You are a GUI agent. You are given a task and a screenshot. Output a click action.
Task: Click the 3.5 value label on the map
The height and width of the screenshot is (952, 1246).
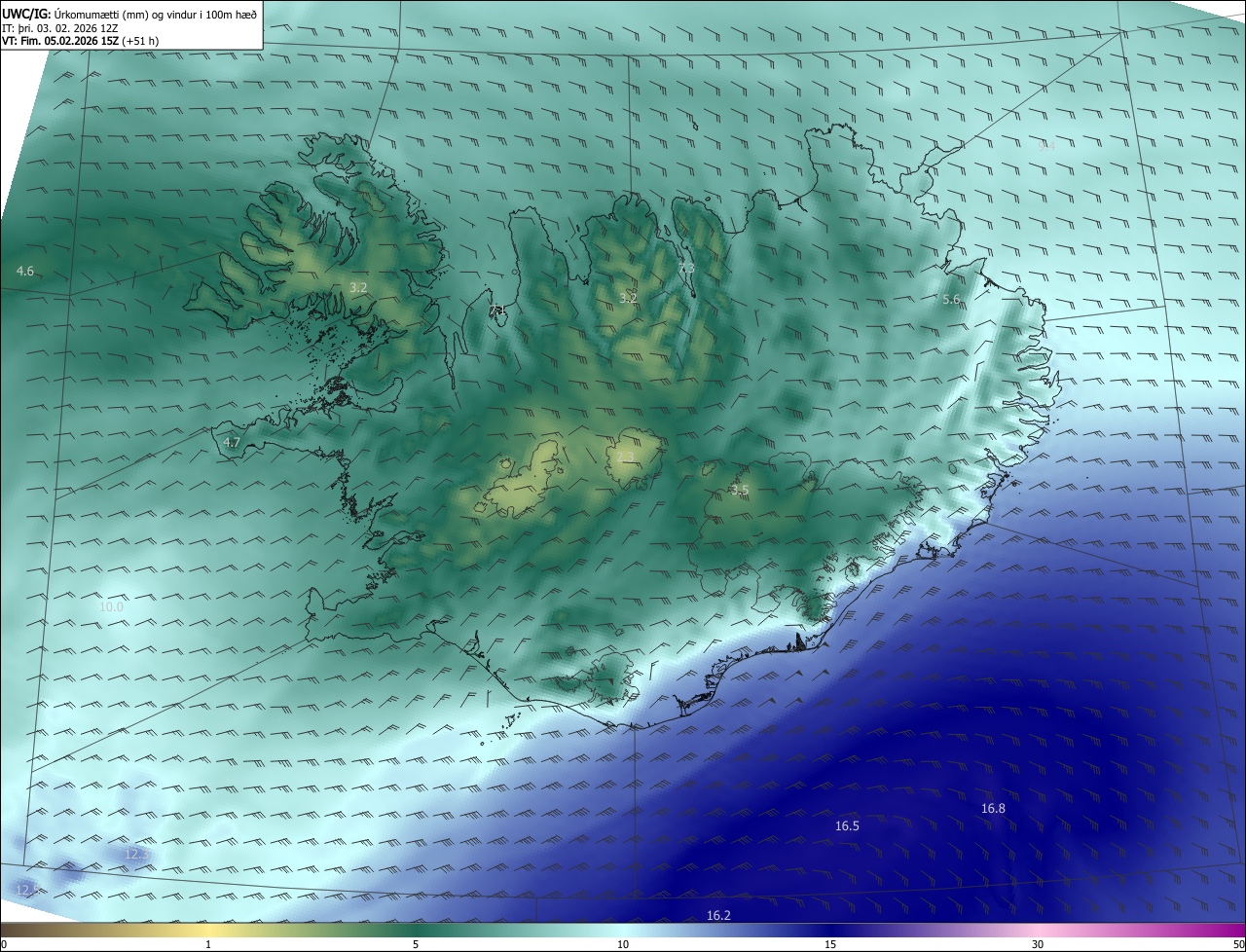[x=740, y=490]
